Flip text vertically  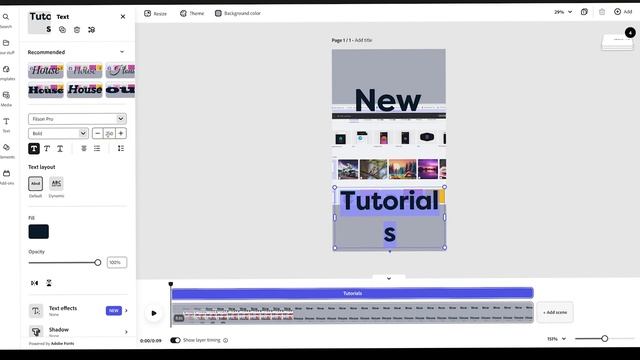(49, 283)
